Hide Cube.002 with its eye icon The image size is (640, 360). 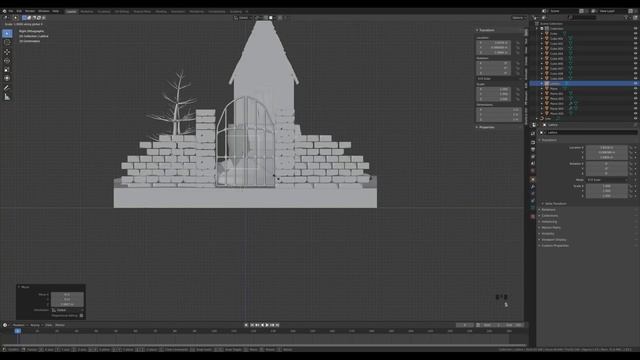[635, 43]
